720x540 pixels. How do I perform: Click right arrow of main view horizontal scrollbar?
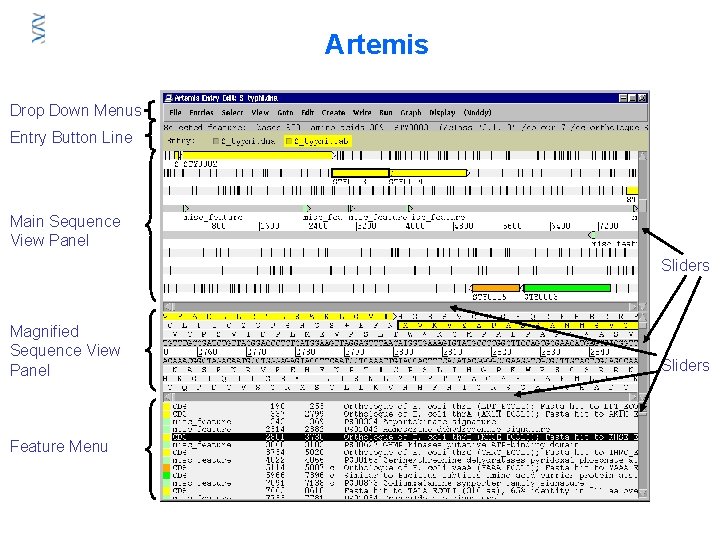click(x=633, y=306)
